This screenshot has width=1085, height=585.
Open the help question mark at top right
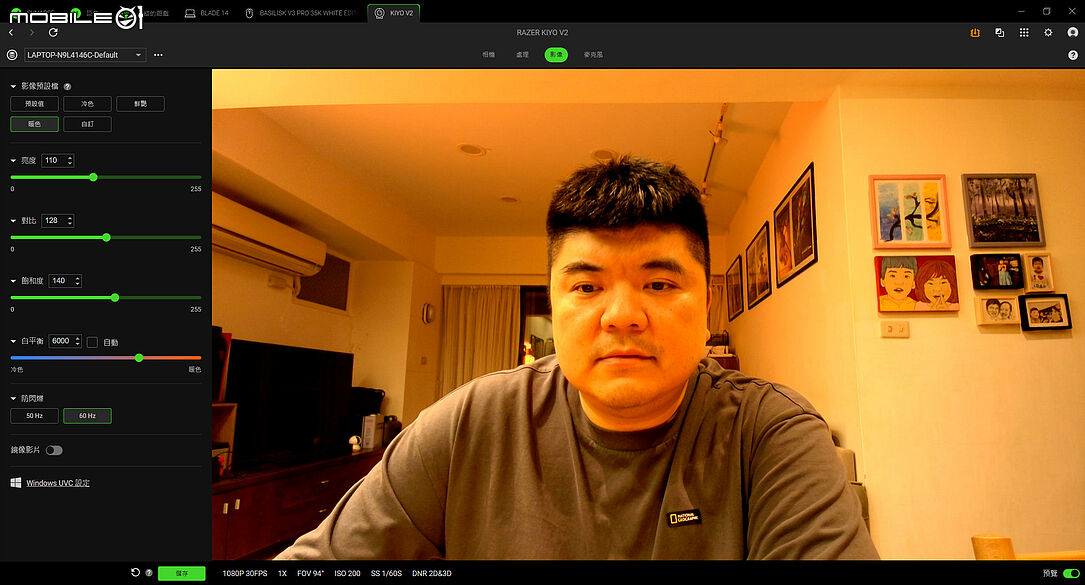tap(1073, 55)
